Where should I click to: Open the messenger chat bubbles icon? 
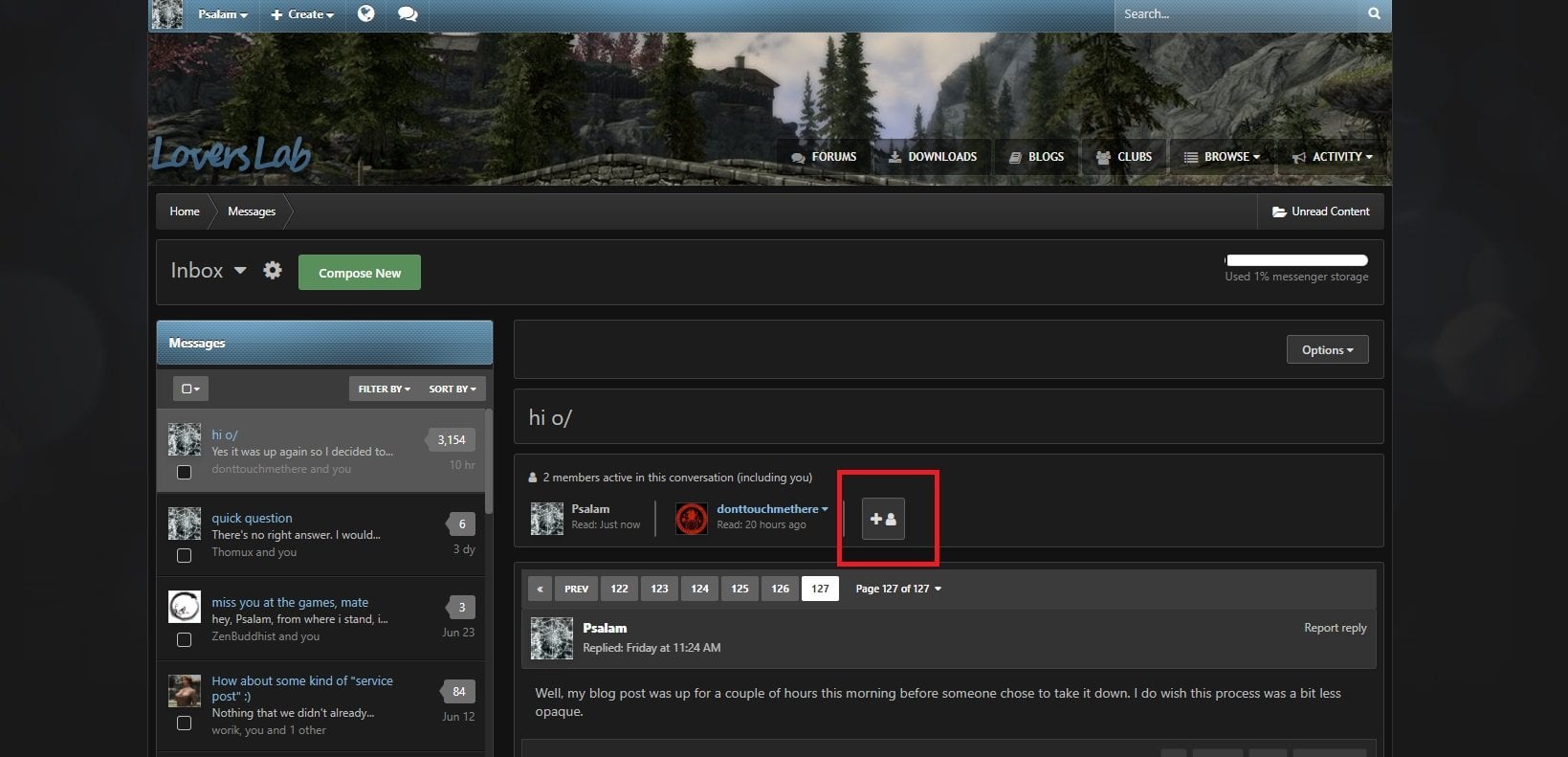408,14
